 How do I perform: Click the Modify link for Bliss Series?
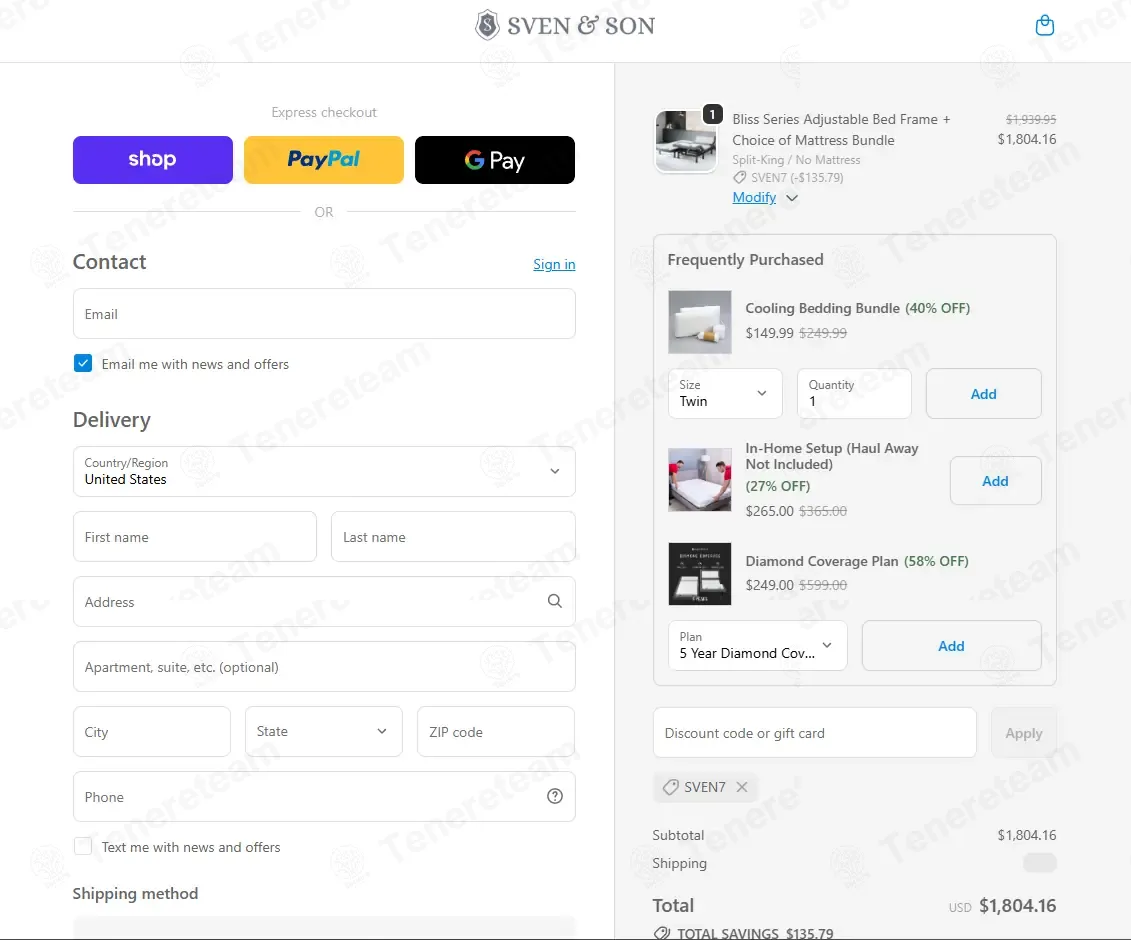point(754,197)
